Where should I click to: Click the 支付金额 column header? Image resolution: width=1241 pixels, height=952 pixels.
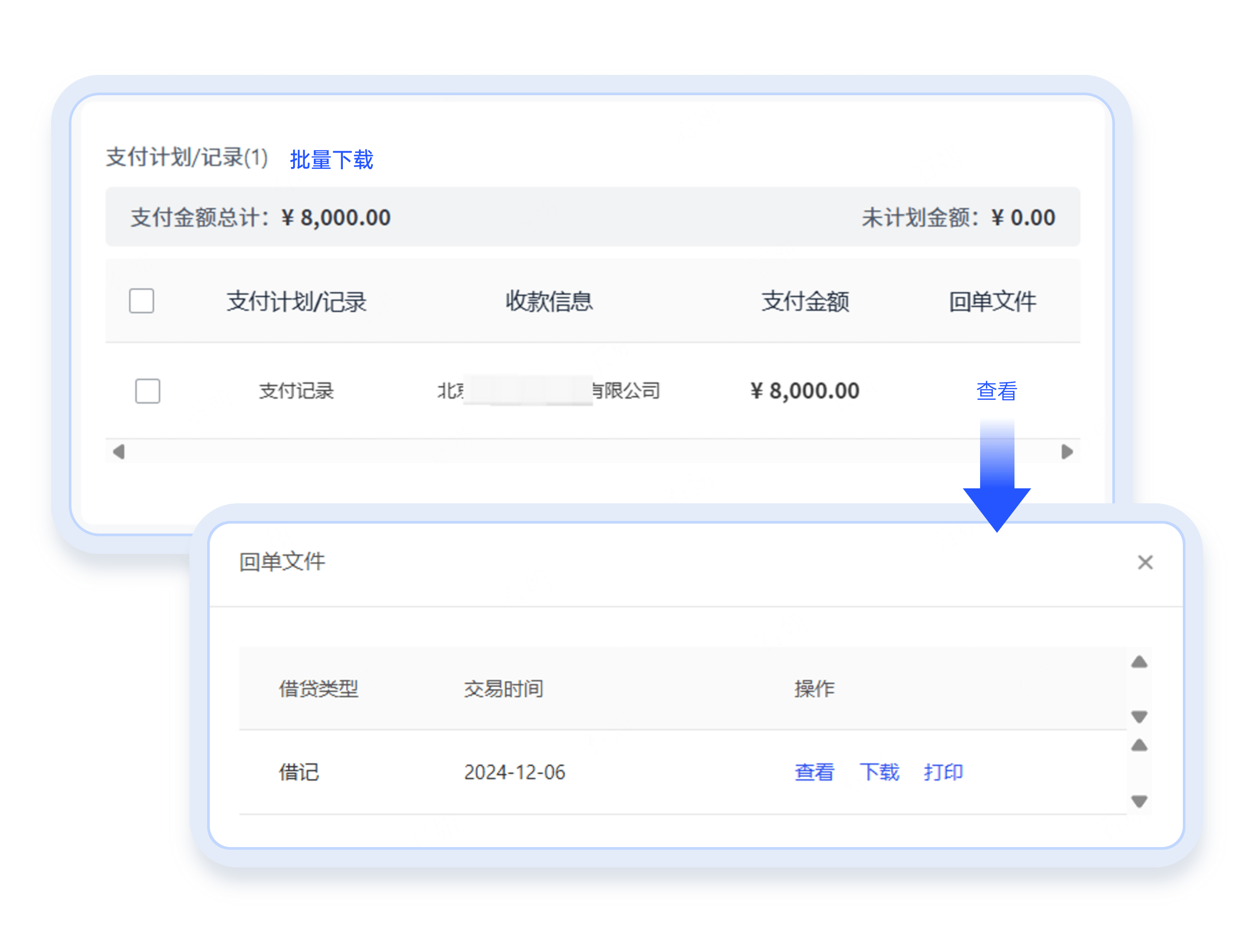click(x=805, y=301)
